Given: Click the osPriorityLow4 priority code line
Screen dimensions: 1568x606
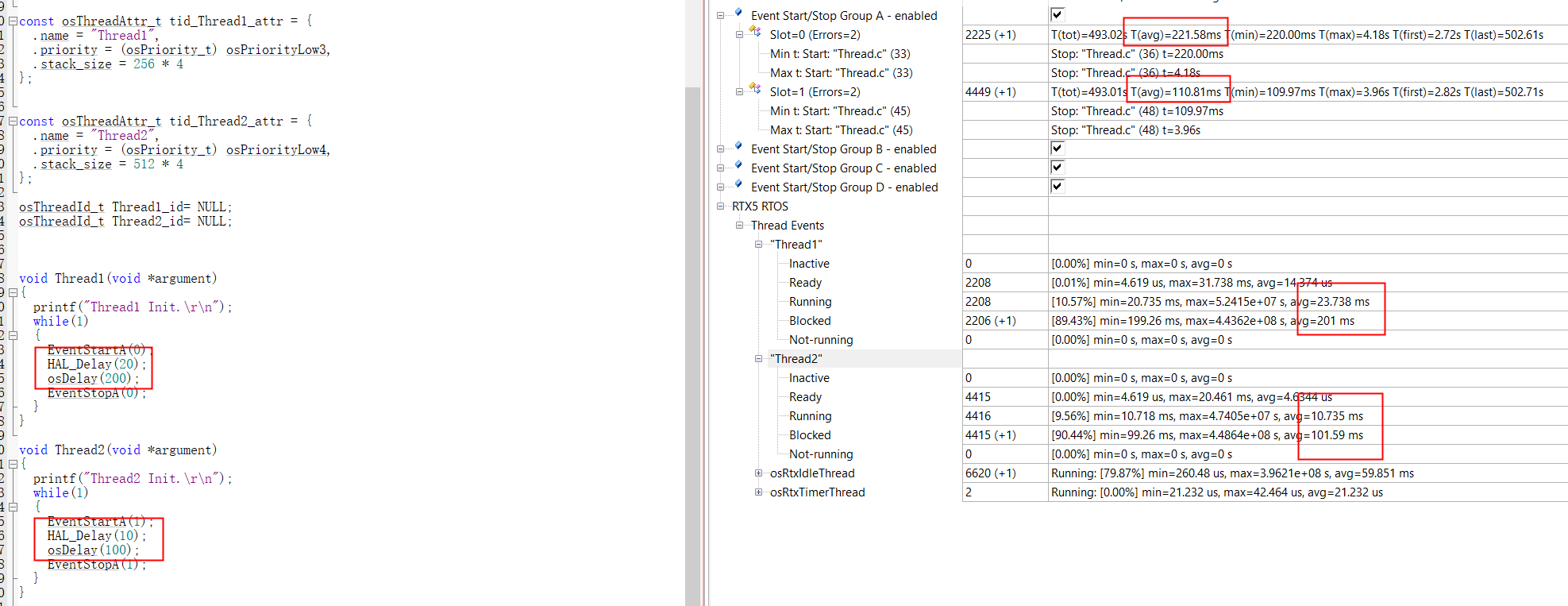Looking at the screenshot, I should [181, 150].
